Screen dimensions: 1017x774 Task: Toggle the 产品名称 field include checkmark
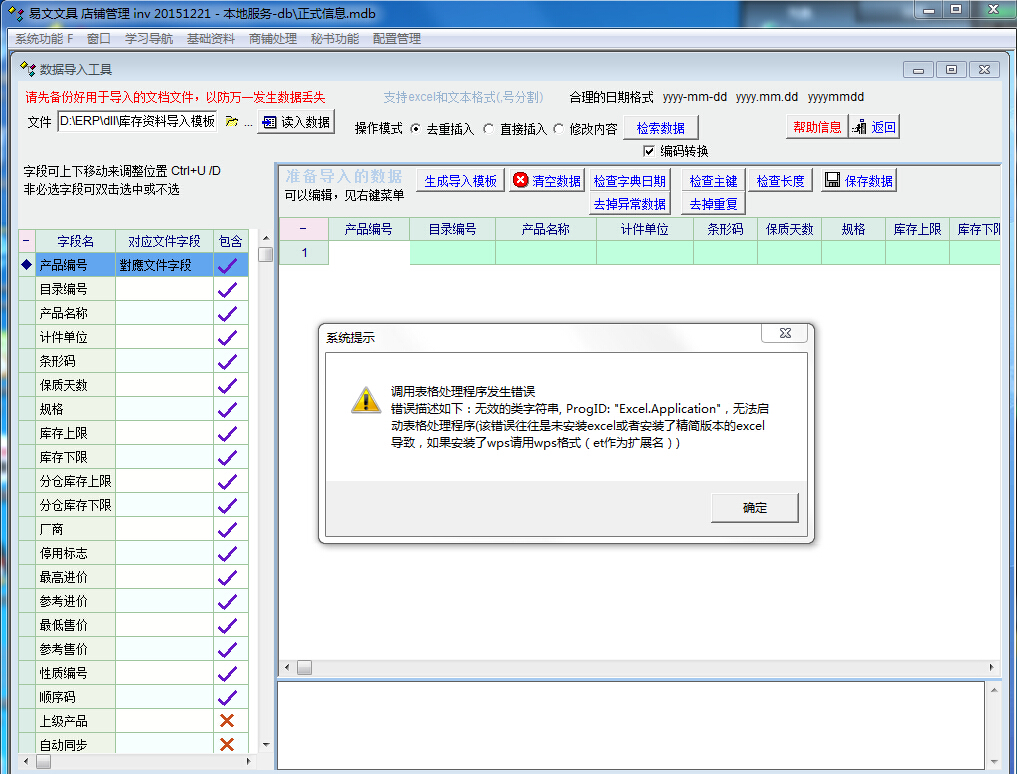pos(229,313)
